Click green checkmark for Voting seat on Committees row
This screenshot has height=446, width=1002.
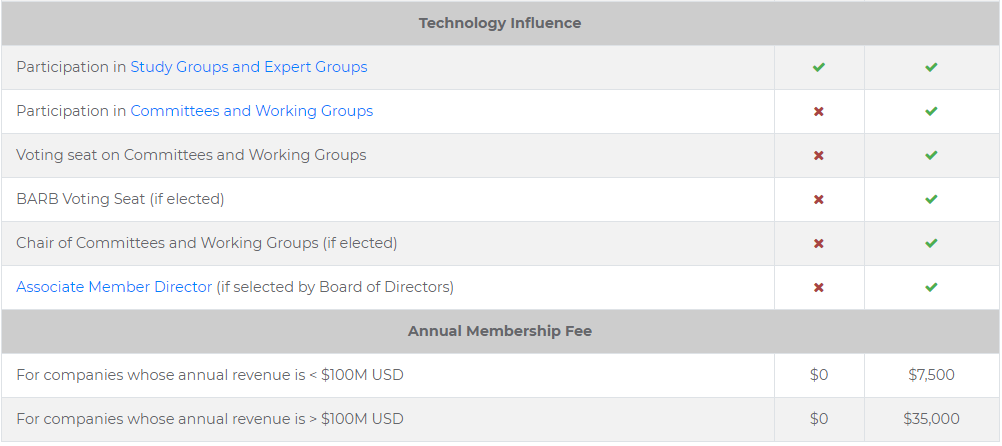[931, 155]
